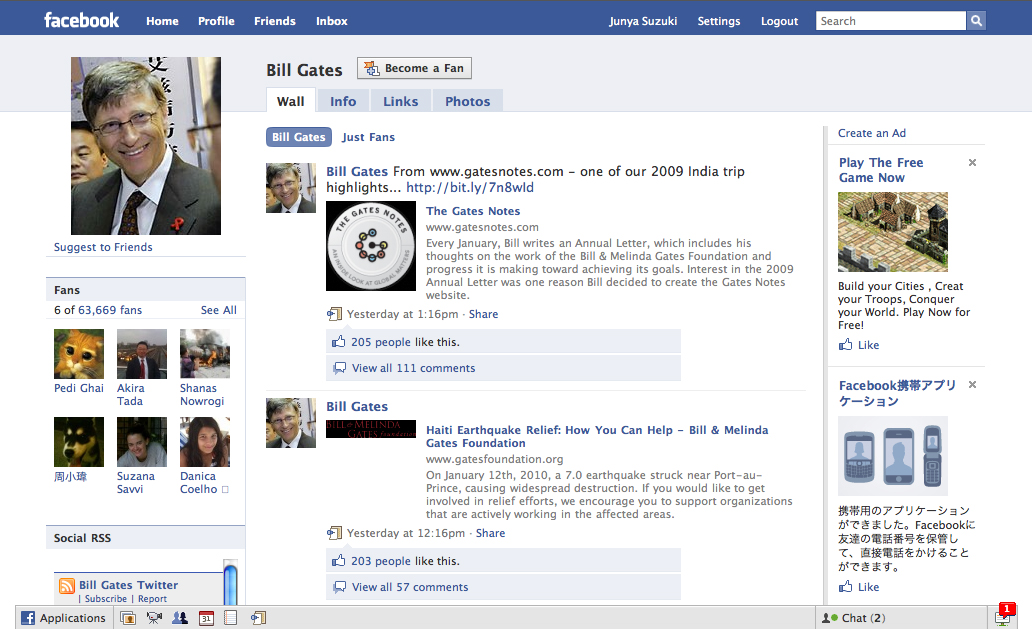Open Links icon in bottom bar
1032x629 pixels.
pyautogui.click(x=258, y=618)
